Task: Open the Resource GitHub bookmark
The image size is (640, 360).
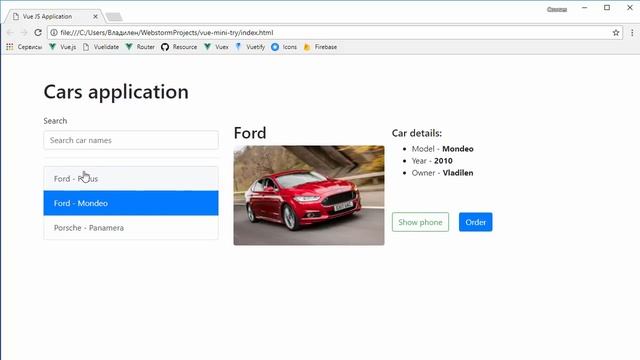Action: [x=179, y=47]
